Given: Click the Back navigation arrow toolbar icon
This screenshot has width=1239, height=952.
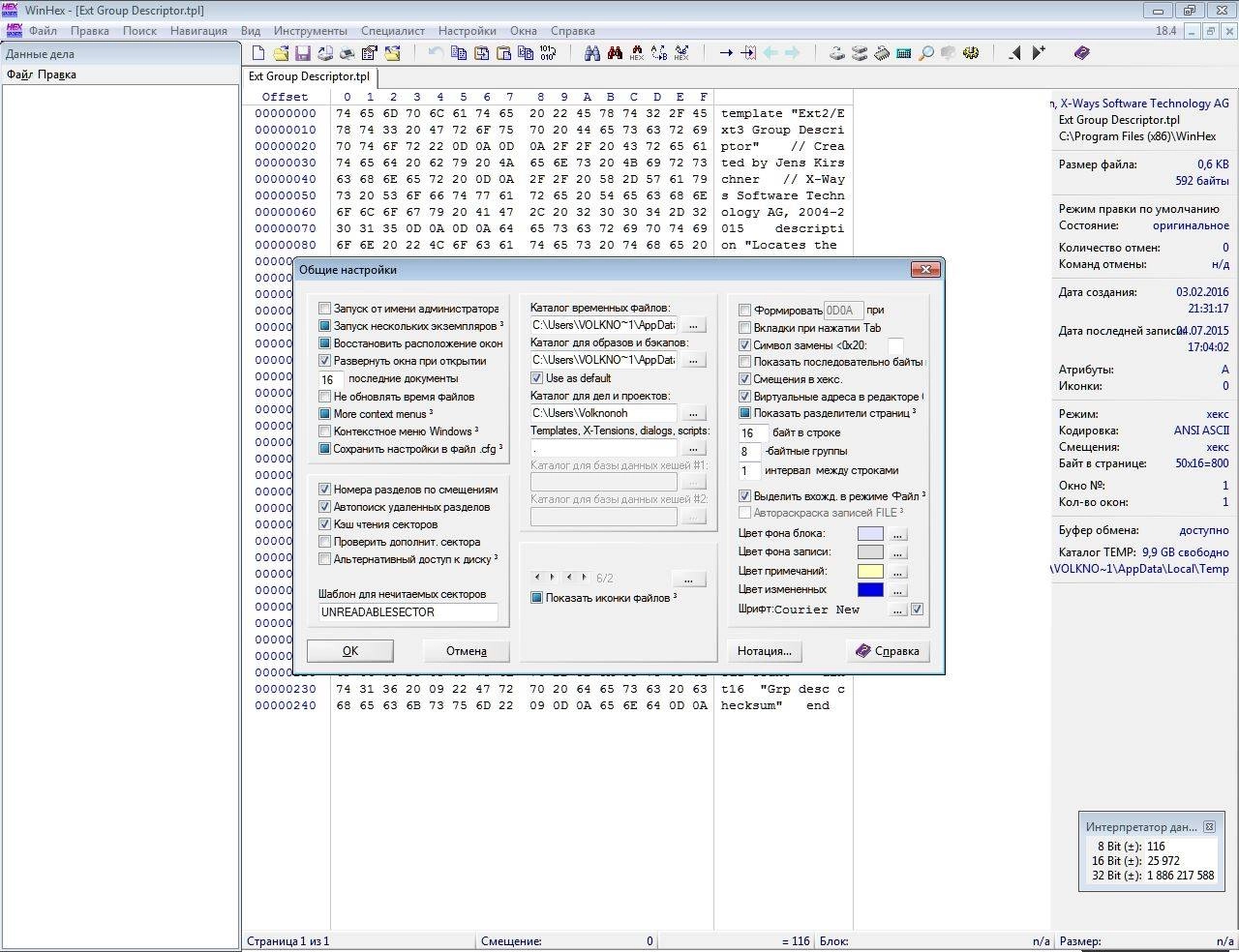Looking at the screenshot, I should 771,53.
